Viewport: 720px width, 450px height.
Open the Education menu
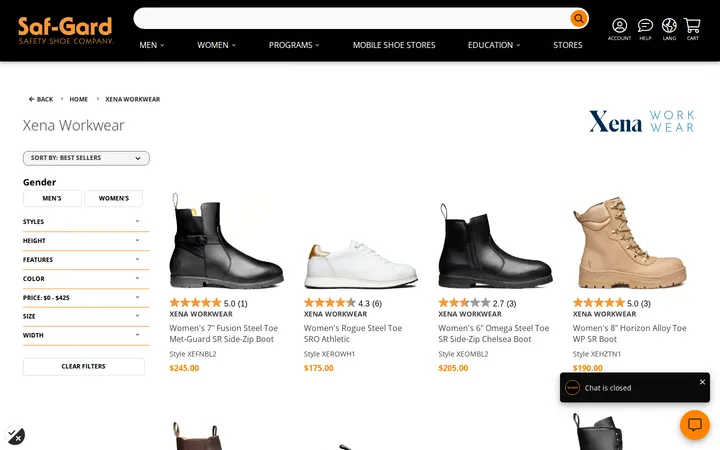coord(494,45)
